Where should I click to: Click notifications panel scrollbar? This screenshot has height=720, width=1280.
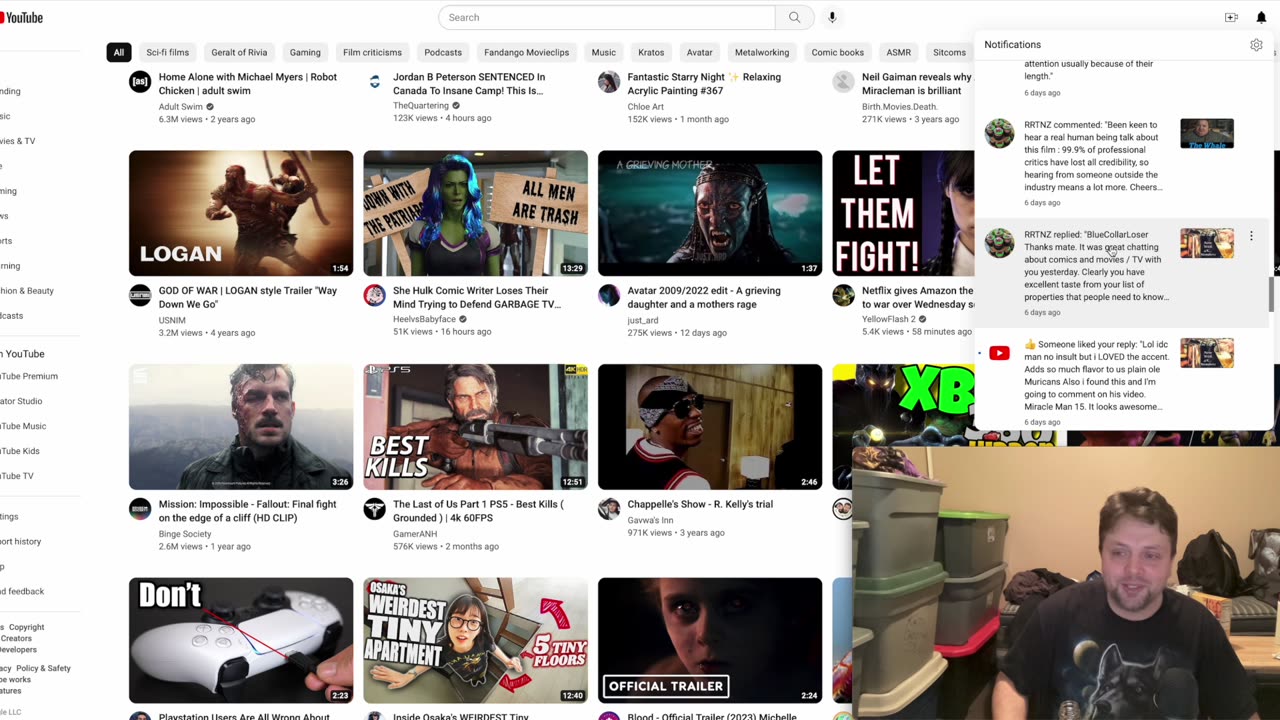[1271, 295]
